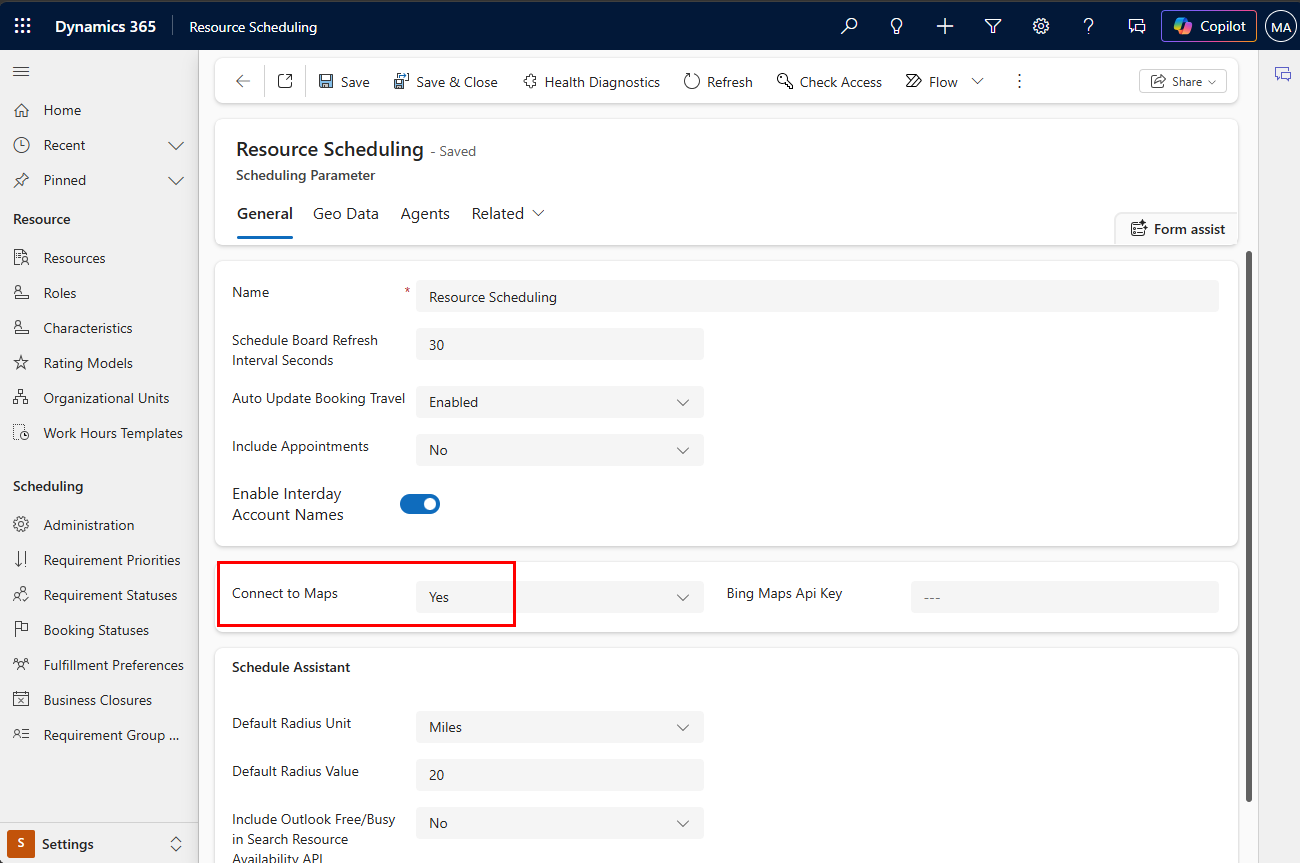Open the Share dropdown button
The height and width of the screenshot is (863, 1300).
click(1183, 82)
